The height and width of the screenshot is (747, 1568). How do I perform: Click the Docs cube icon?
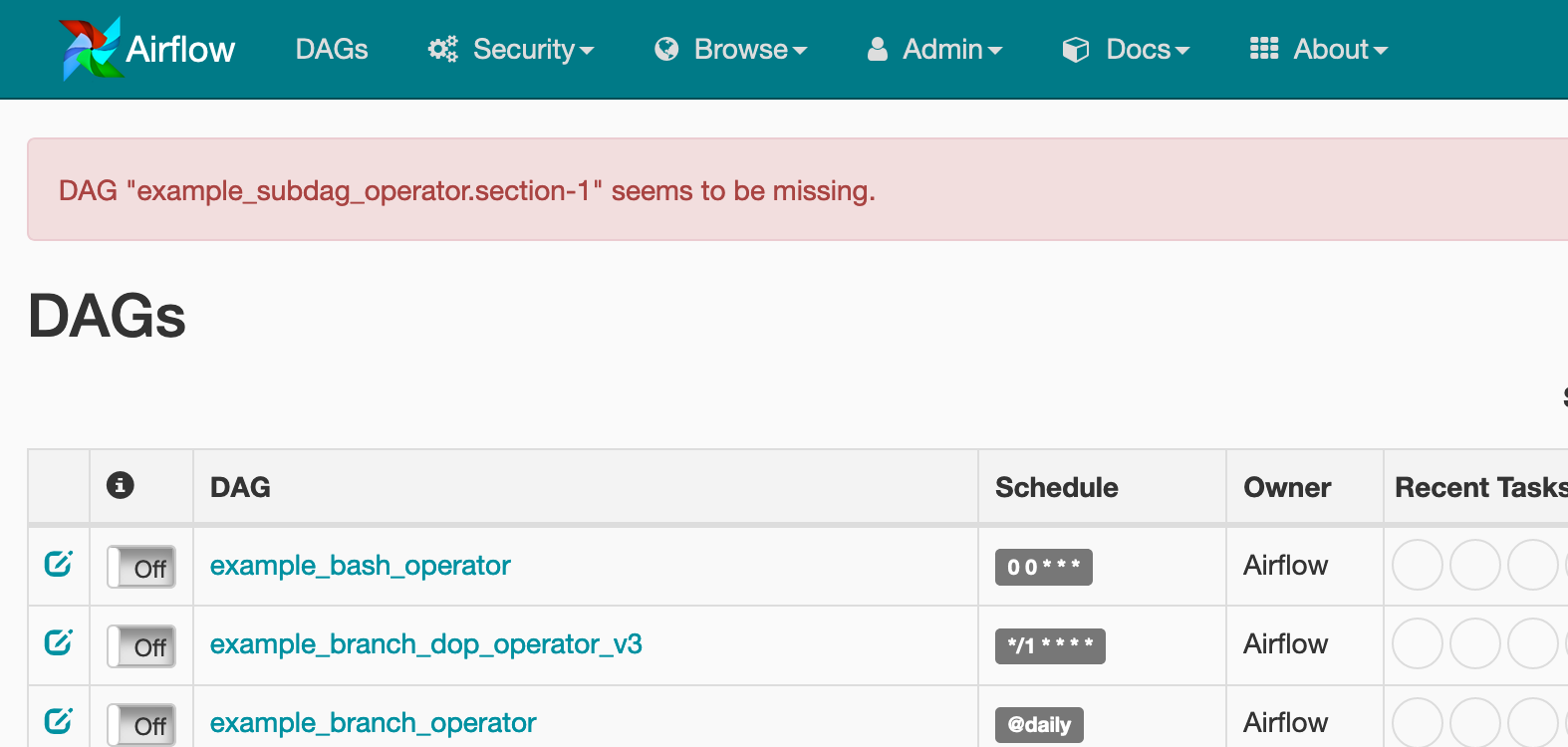[x=1076, y=49]
